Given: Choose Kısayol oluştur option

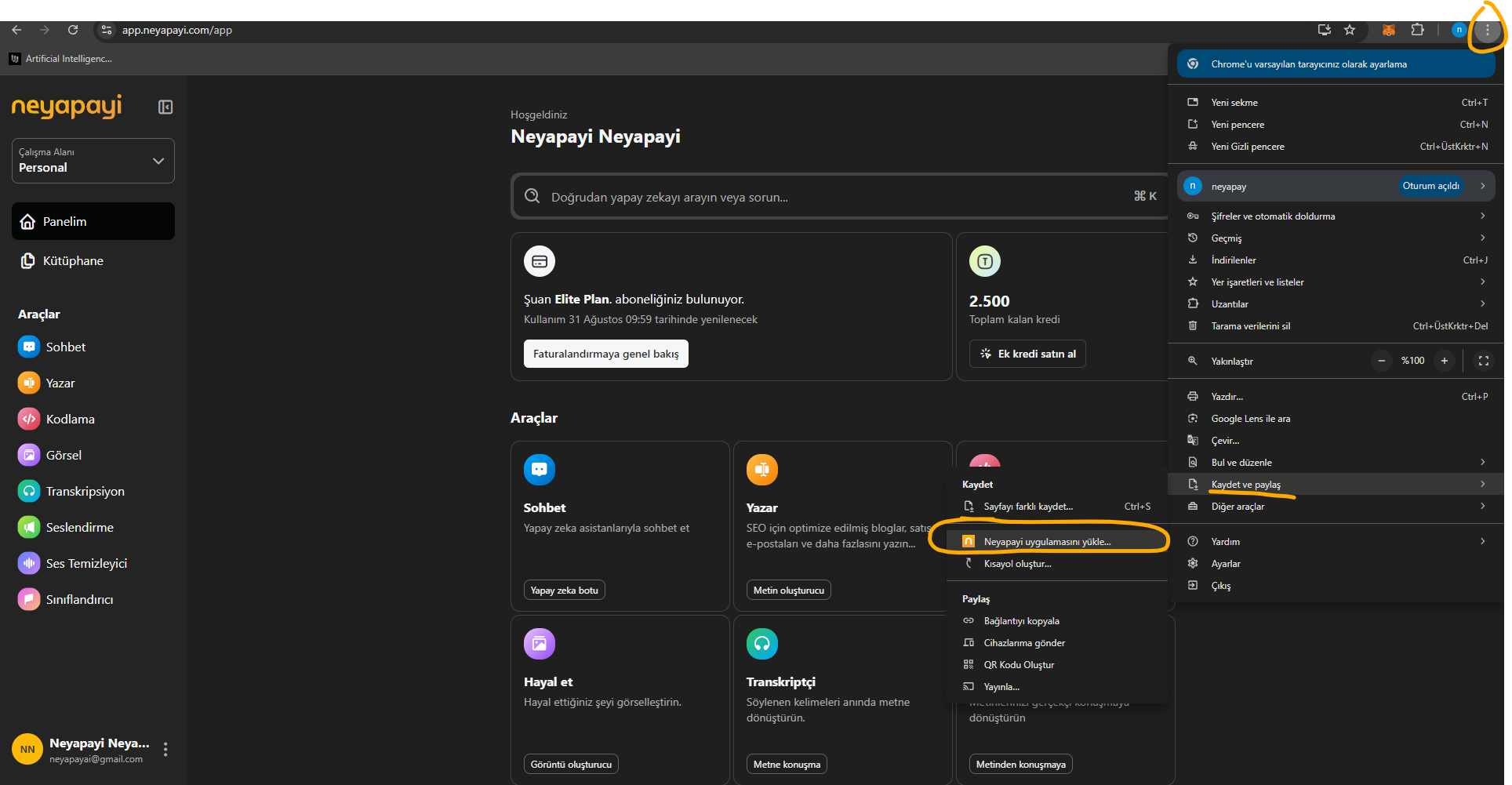Looking at the screenshot, I should [x=1057, y=563].
